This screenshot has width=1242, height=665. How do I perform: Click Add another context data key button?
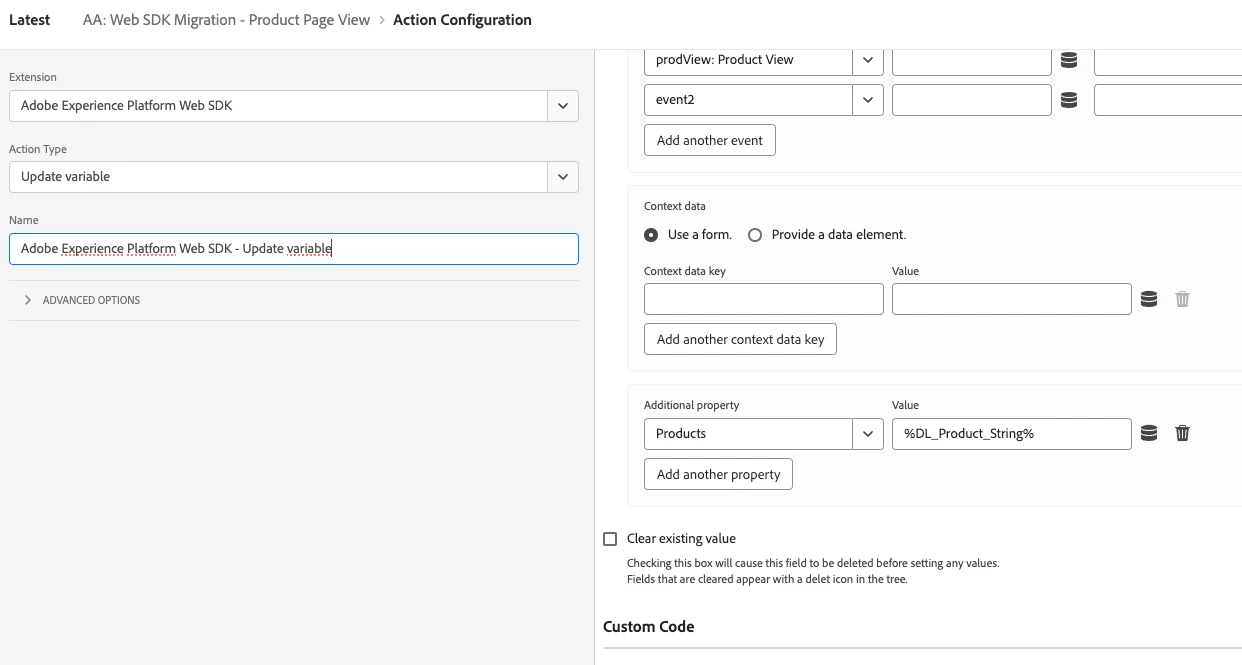coord(740,339)
